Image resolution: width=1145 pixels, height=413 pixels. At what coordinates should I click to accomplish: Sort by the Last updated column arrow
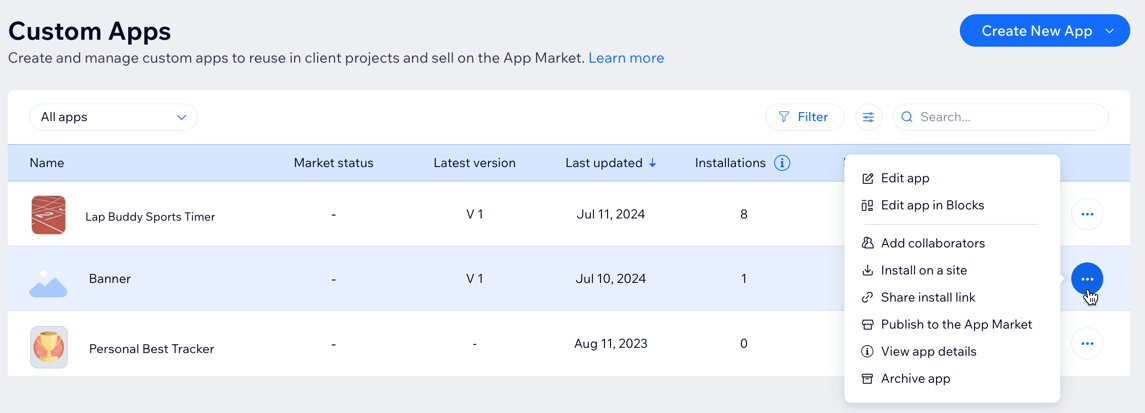[653, 163]
